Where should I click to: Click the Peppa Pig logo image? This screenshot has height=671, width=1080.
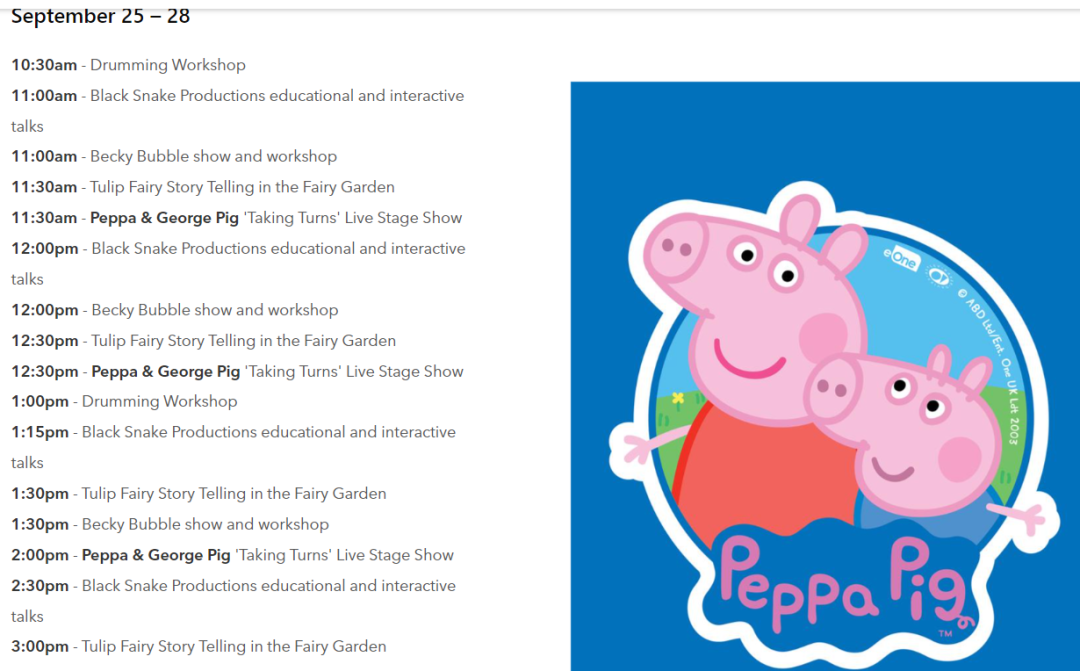825,376
